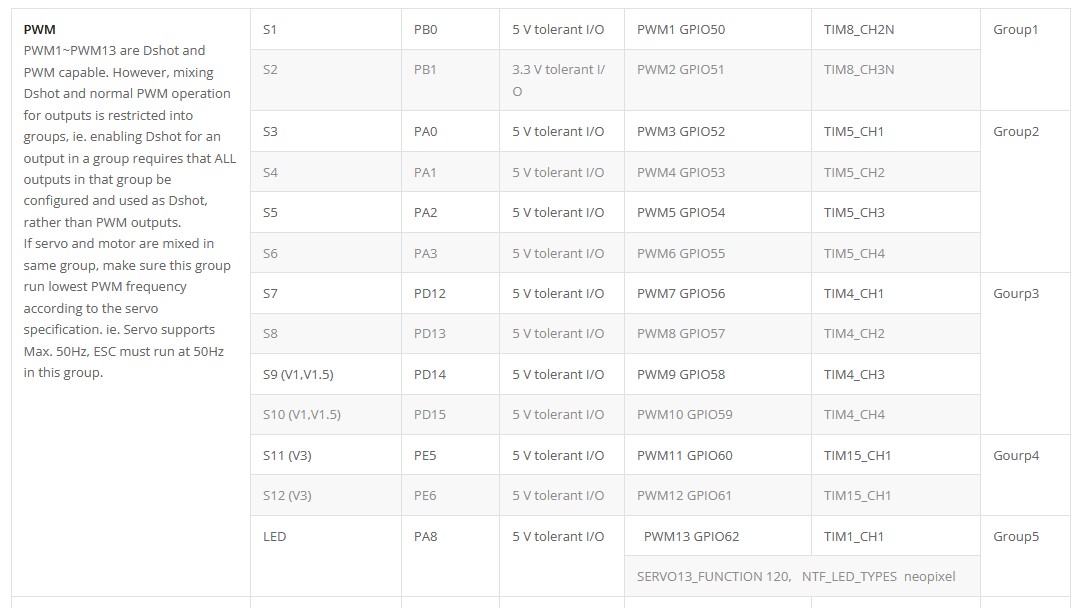Click SERVO13_FUNCTION 120 text
Screen dimensions: 1080x608
[x=714, y=576]
